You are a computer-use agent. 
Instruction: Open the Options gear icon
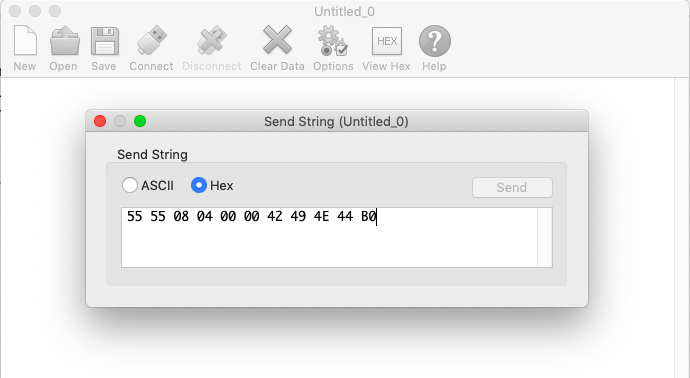click(x=333, y=40)
